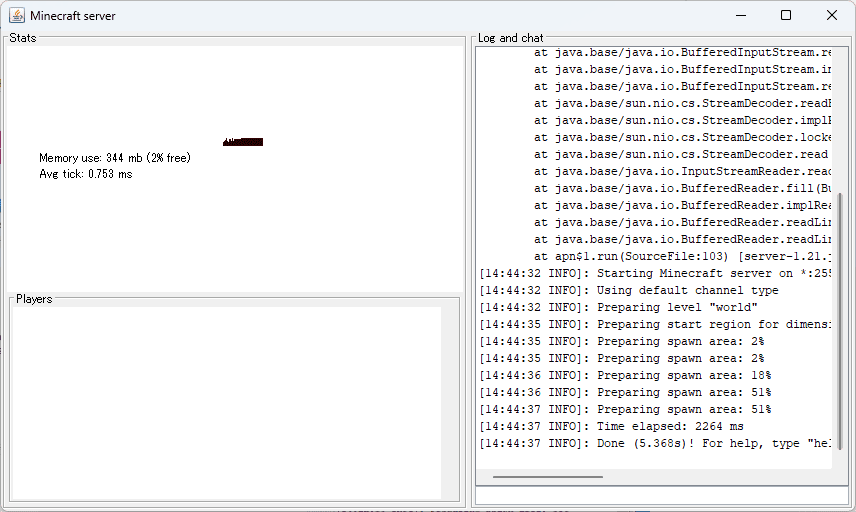Click the 'Avg tick: 0.753 ms' text
The height and width of the screenshot is (512, 856).
click(x=86, y=174)
